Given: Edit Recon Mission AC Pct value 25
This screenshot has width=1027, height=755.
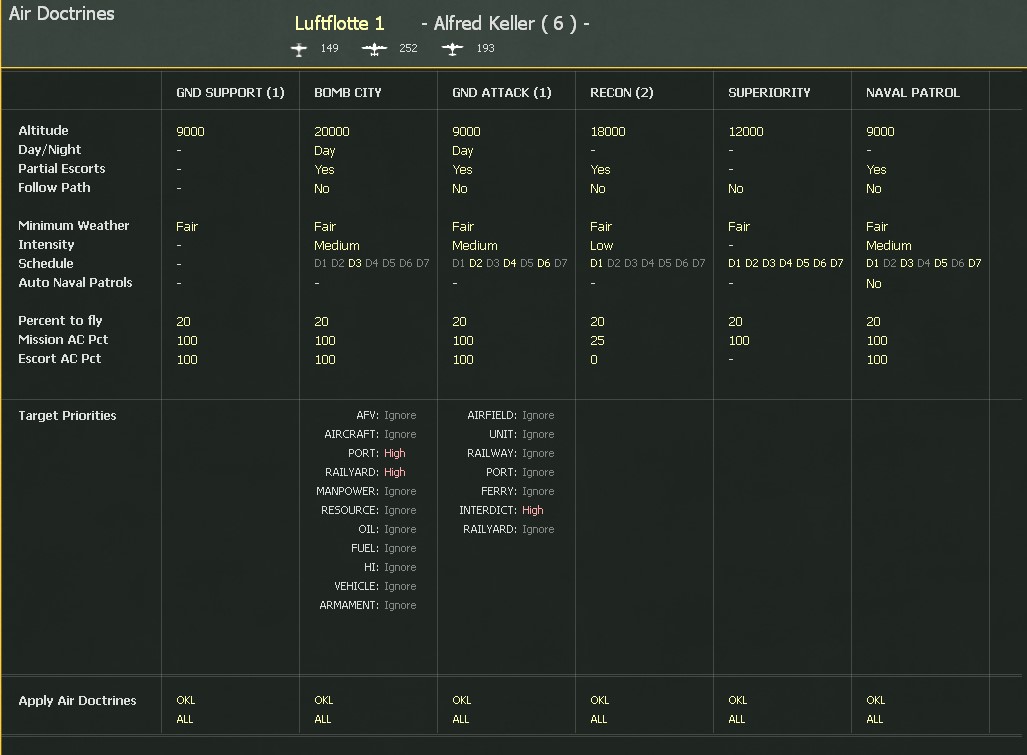Looking at the screenshot, I should 597,341.
